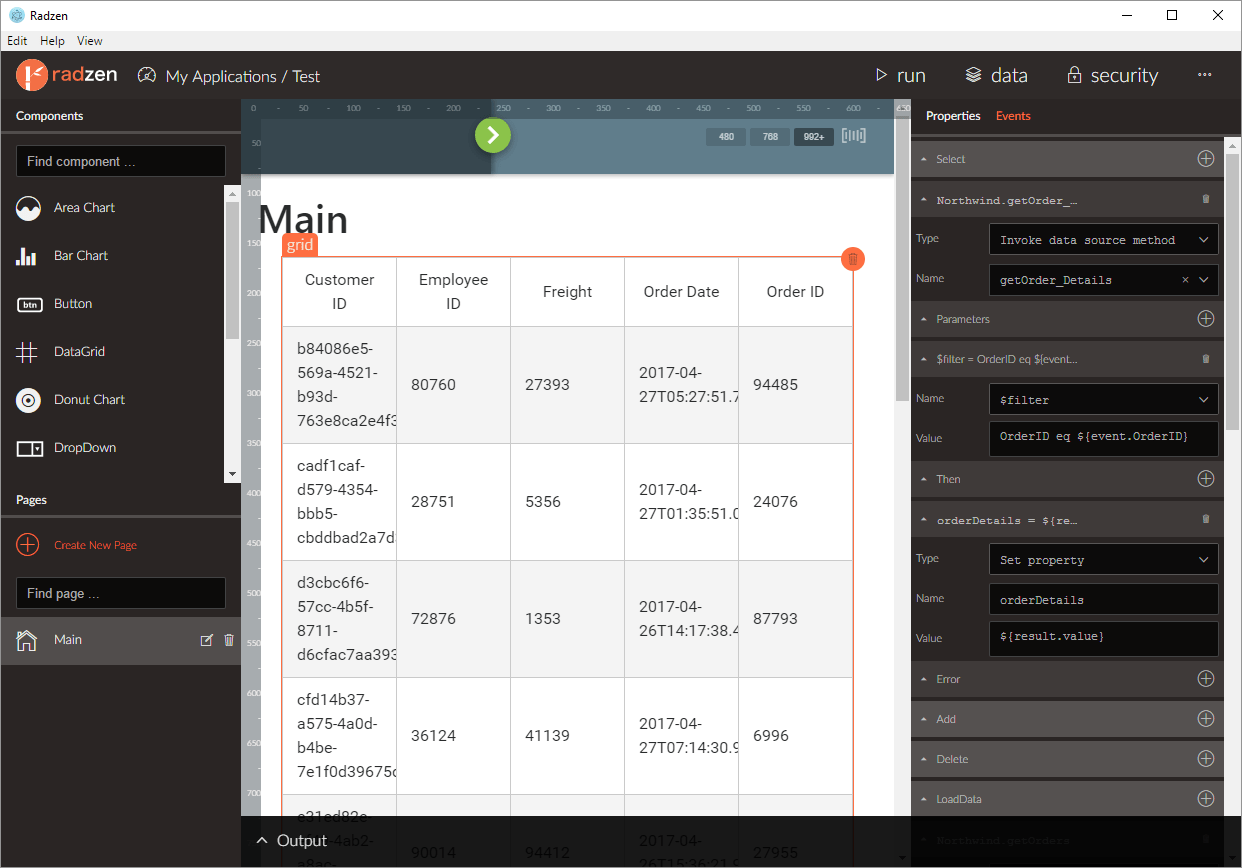This screenshot has height=868, width=1242.
Task: Click the orderDetails Name field
Action: 1103,600
